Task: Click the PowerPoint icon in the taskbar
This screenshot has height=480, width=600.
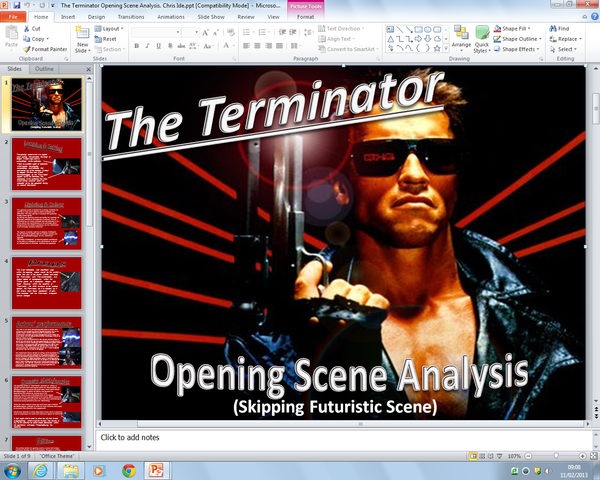Action: click(156, 470)
